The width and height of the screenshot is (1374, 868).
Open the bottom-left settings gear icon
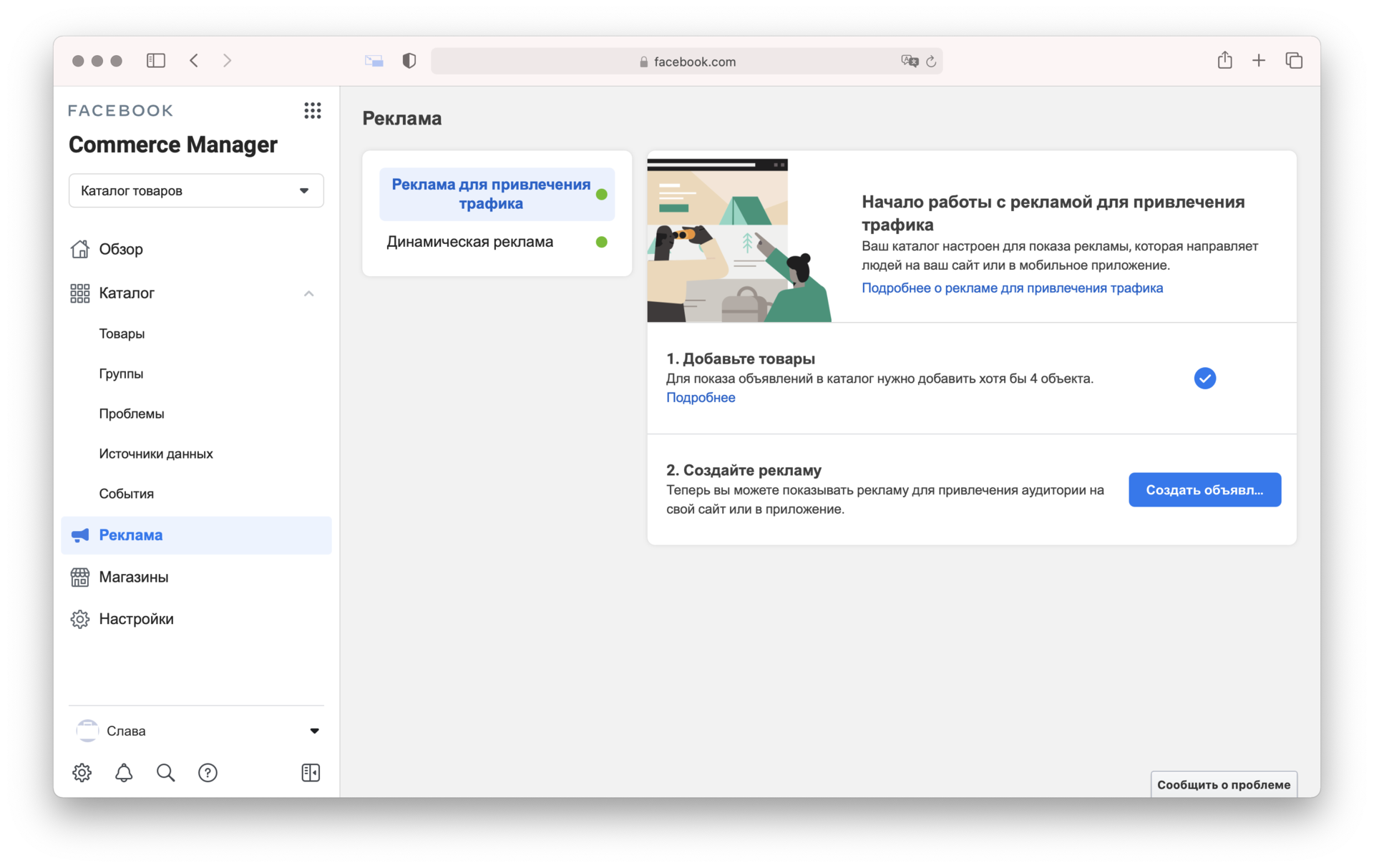[82, 773]
